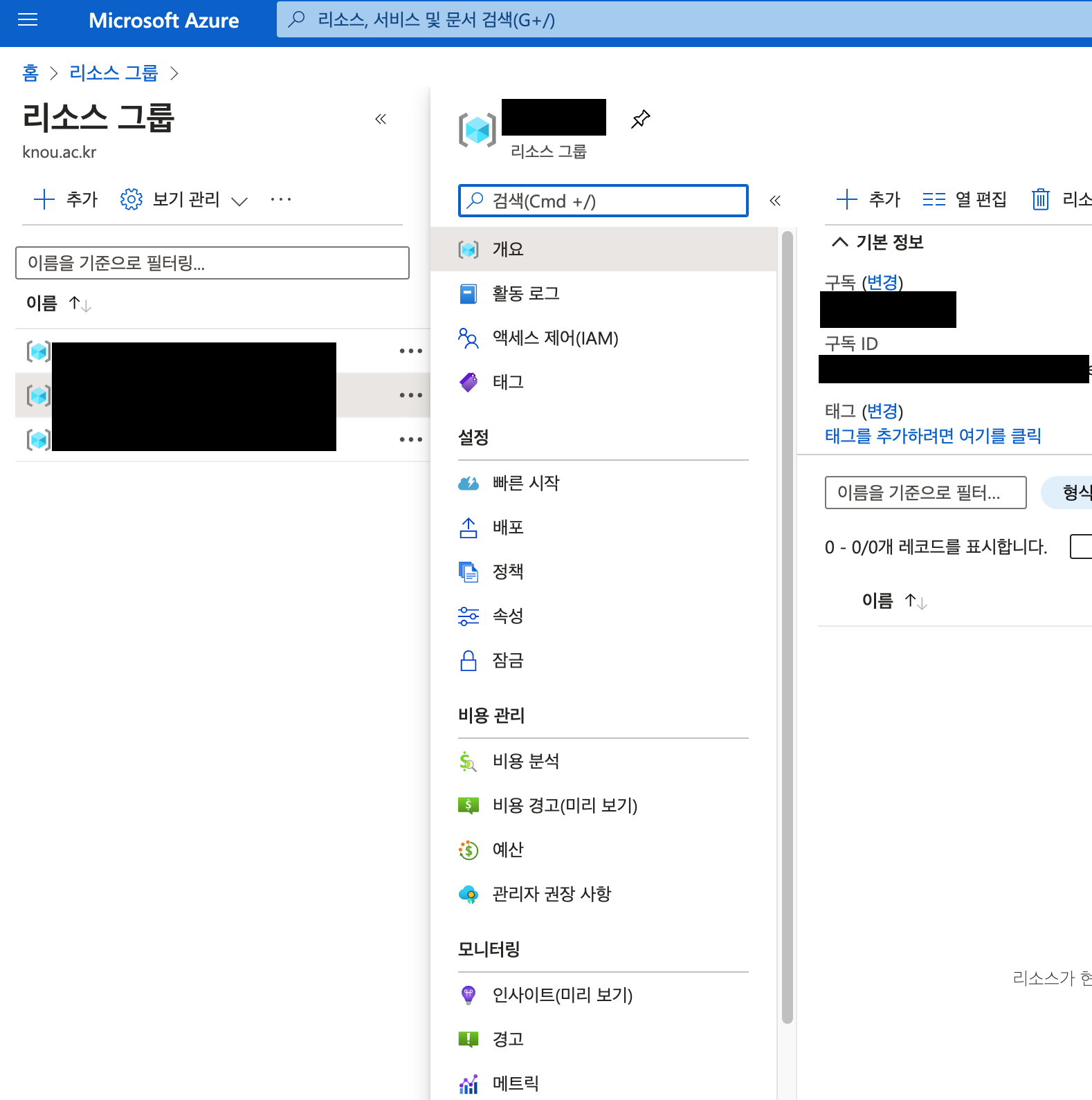Open context menu for first resource group

tap(411, 351)
